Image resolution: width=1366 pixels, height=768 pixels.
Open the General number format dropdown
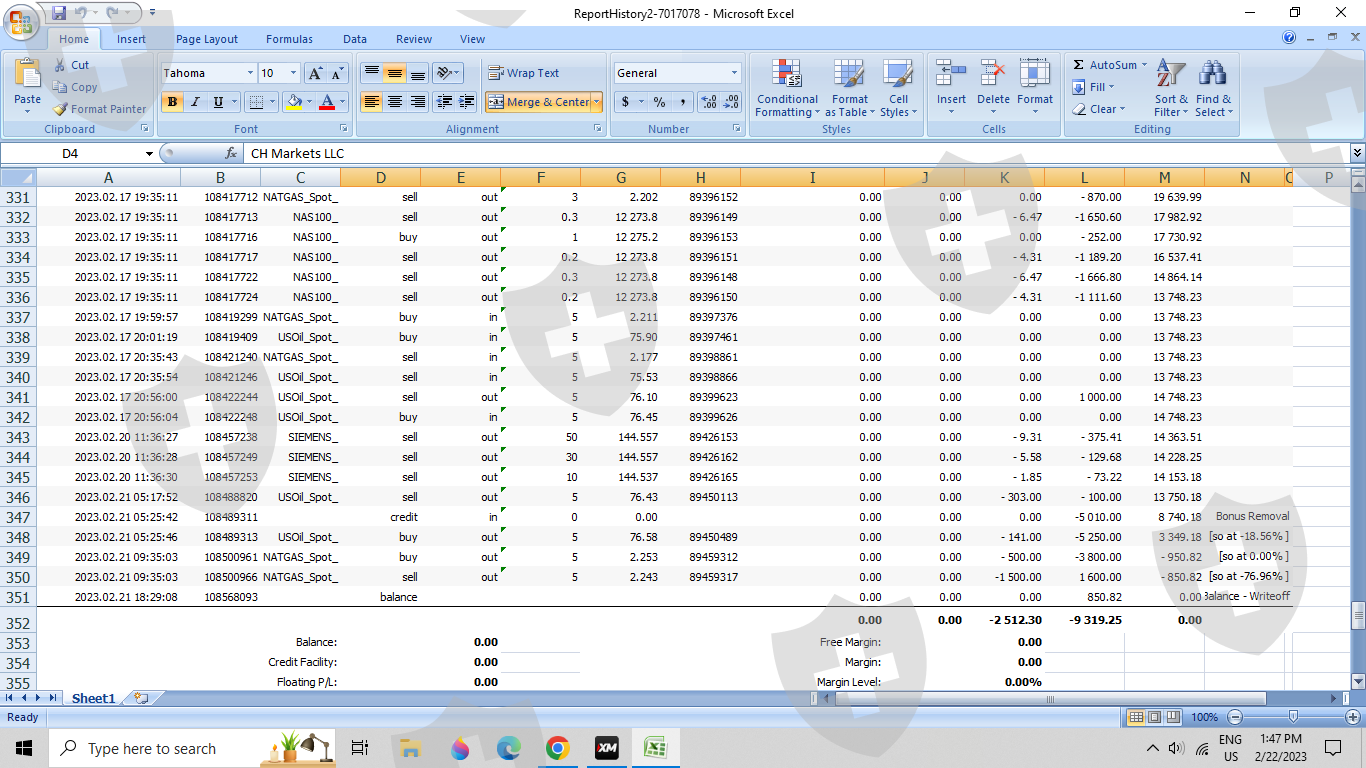[x=734, y=73]
